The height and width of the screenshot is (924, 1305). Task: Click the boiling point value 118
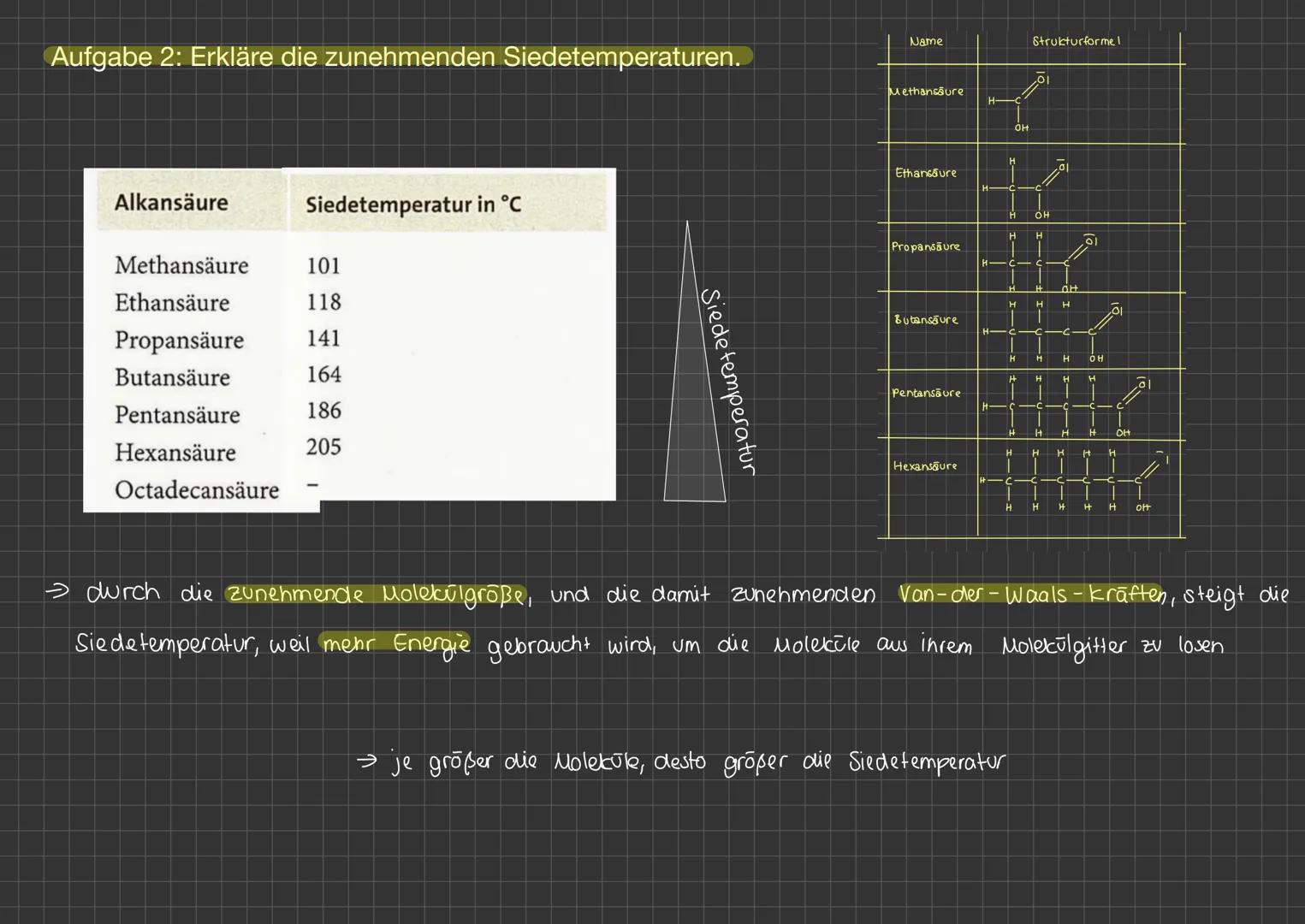[323, 302]
